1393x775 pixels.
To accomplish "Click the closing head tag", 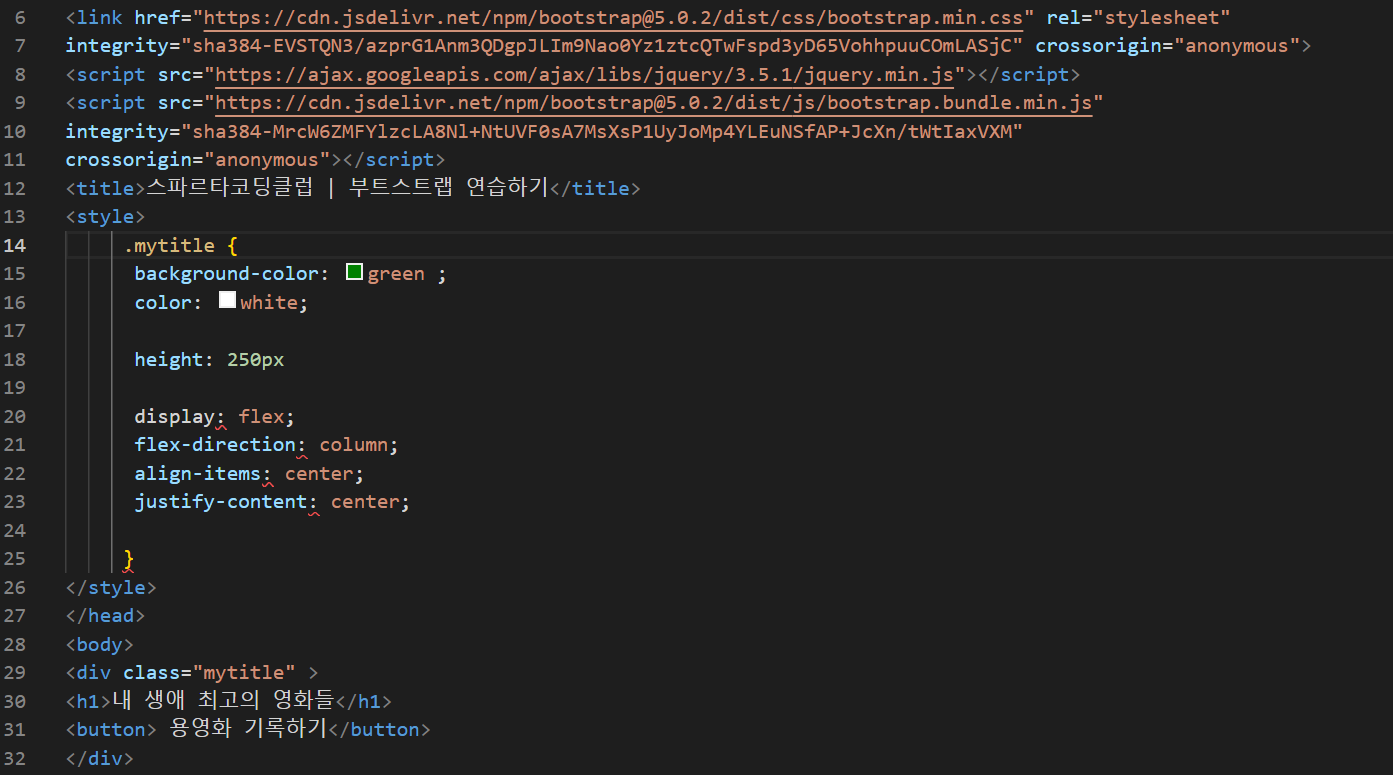I will coord(106,615).
